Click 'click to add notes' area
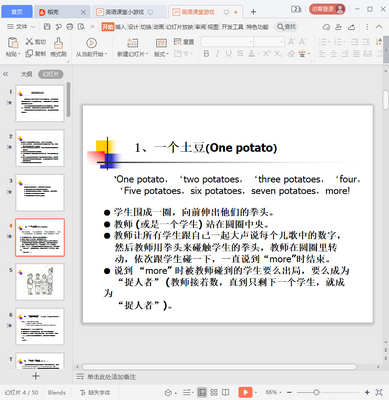 111,377
